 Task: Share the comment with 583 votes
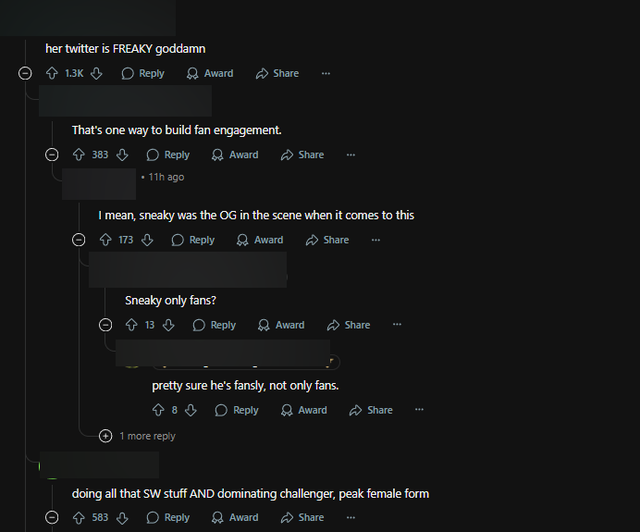[x=302, y=518]
